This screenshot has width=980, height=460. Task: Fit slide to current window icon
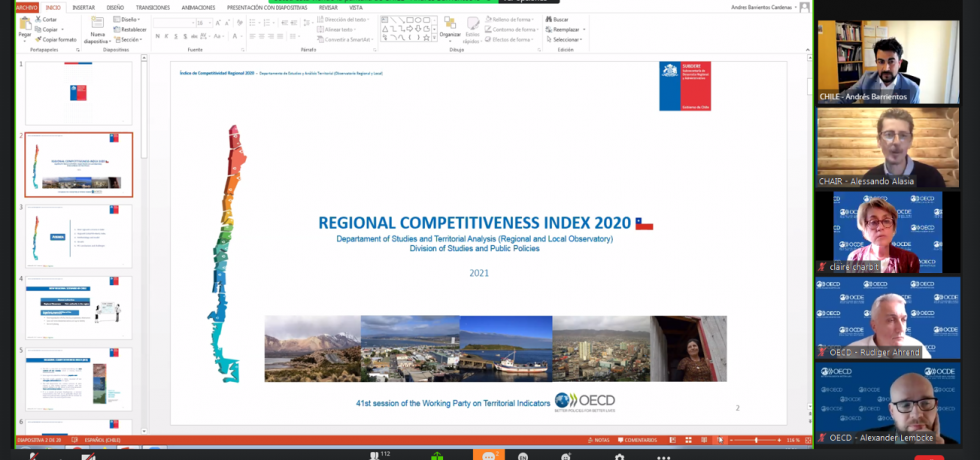point(808,440)
